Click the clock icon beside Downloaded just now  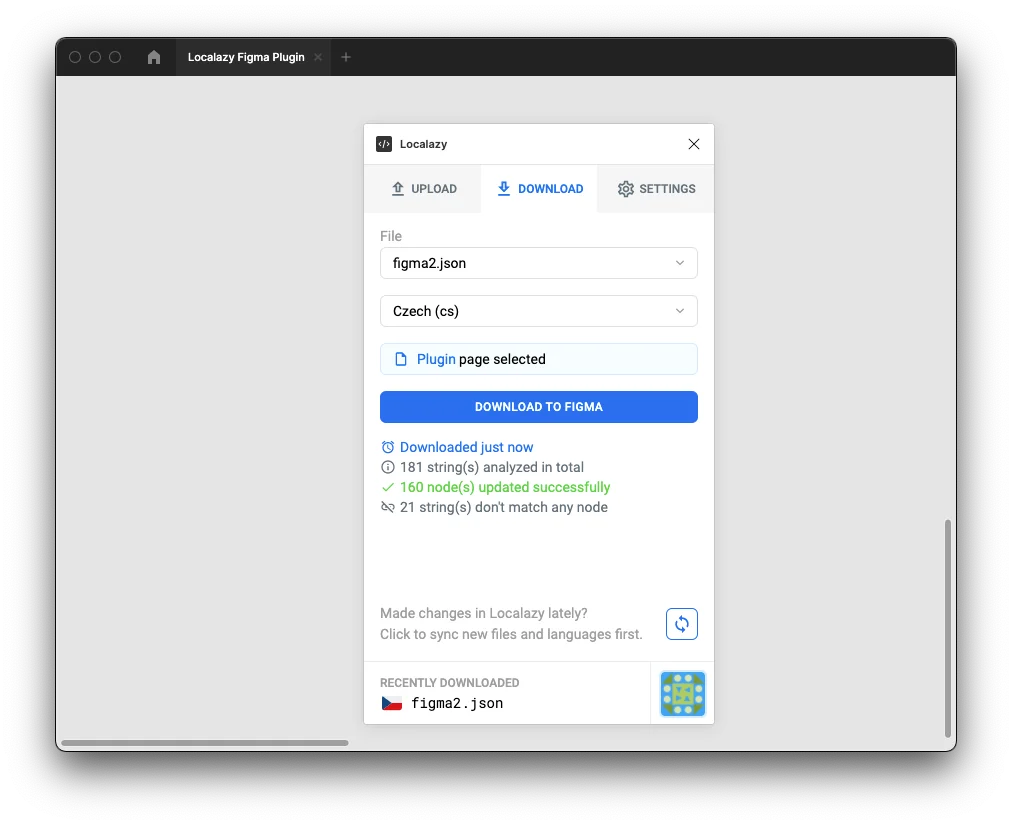click(x=387, y=447)
